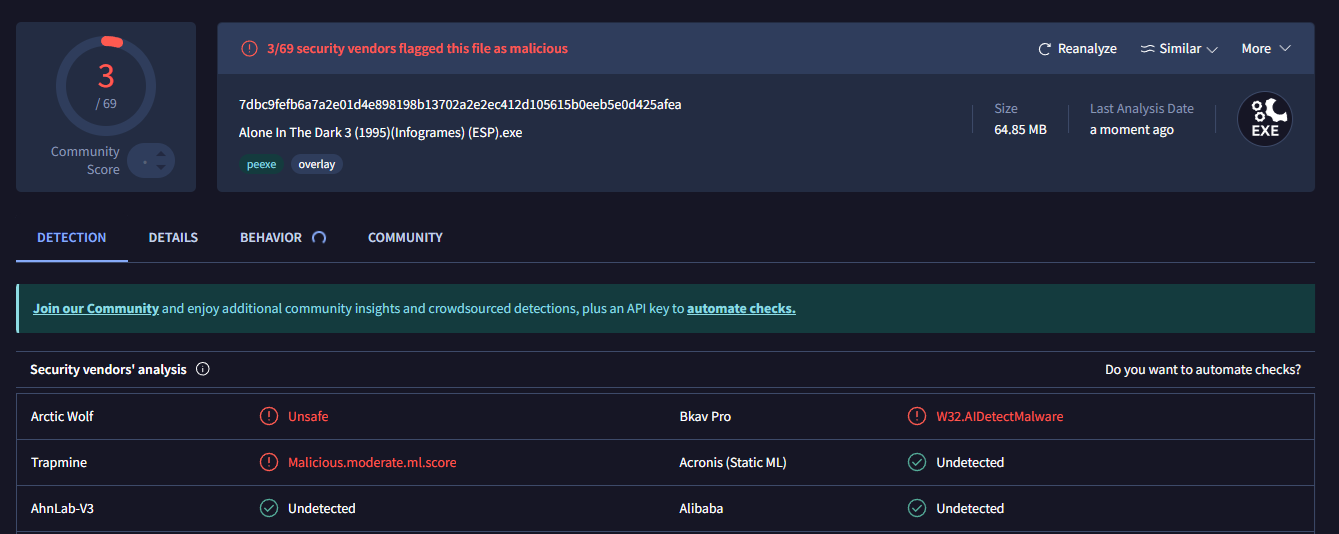Click the AhnLab-V3 vendor name
Viewport: 1339px width, 534px height.
62,508
